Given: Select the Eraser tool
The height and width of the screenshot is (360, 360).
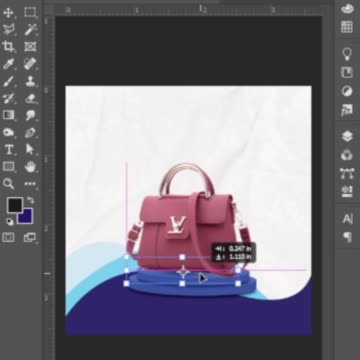Looking at the screenshot, I should [30, 98].
